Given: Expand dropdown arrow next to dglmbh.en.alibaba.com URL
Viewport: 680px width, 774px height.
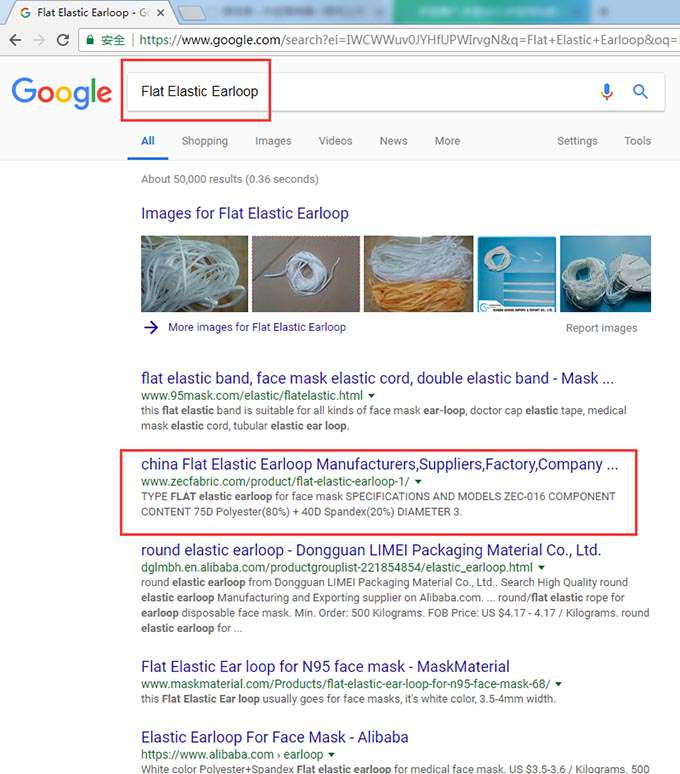Looking at the screenshot, I should point(541,568).
